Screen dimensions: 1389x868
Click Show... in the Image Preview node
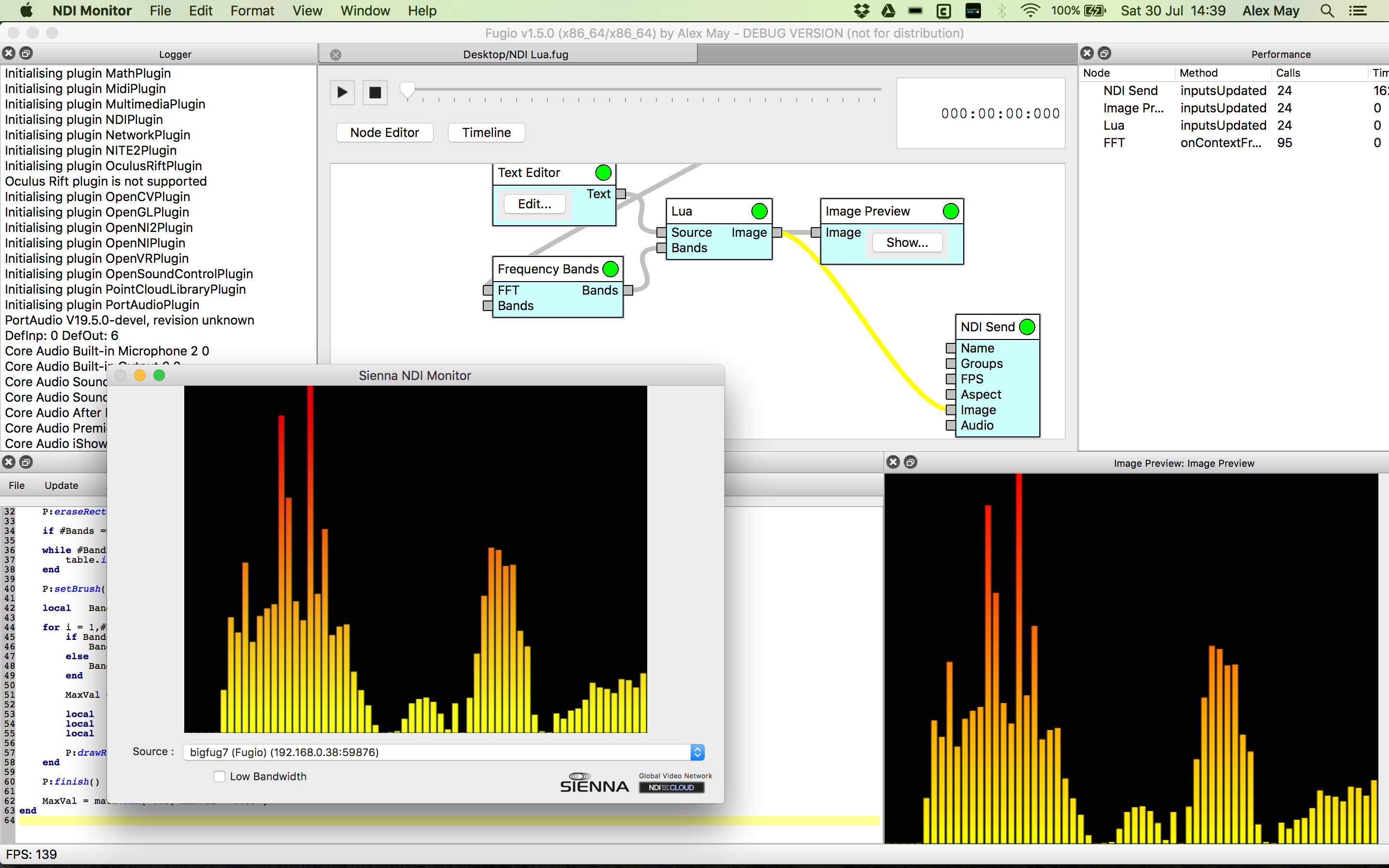[907, 242]
